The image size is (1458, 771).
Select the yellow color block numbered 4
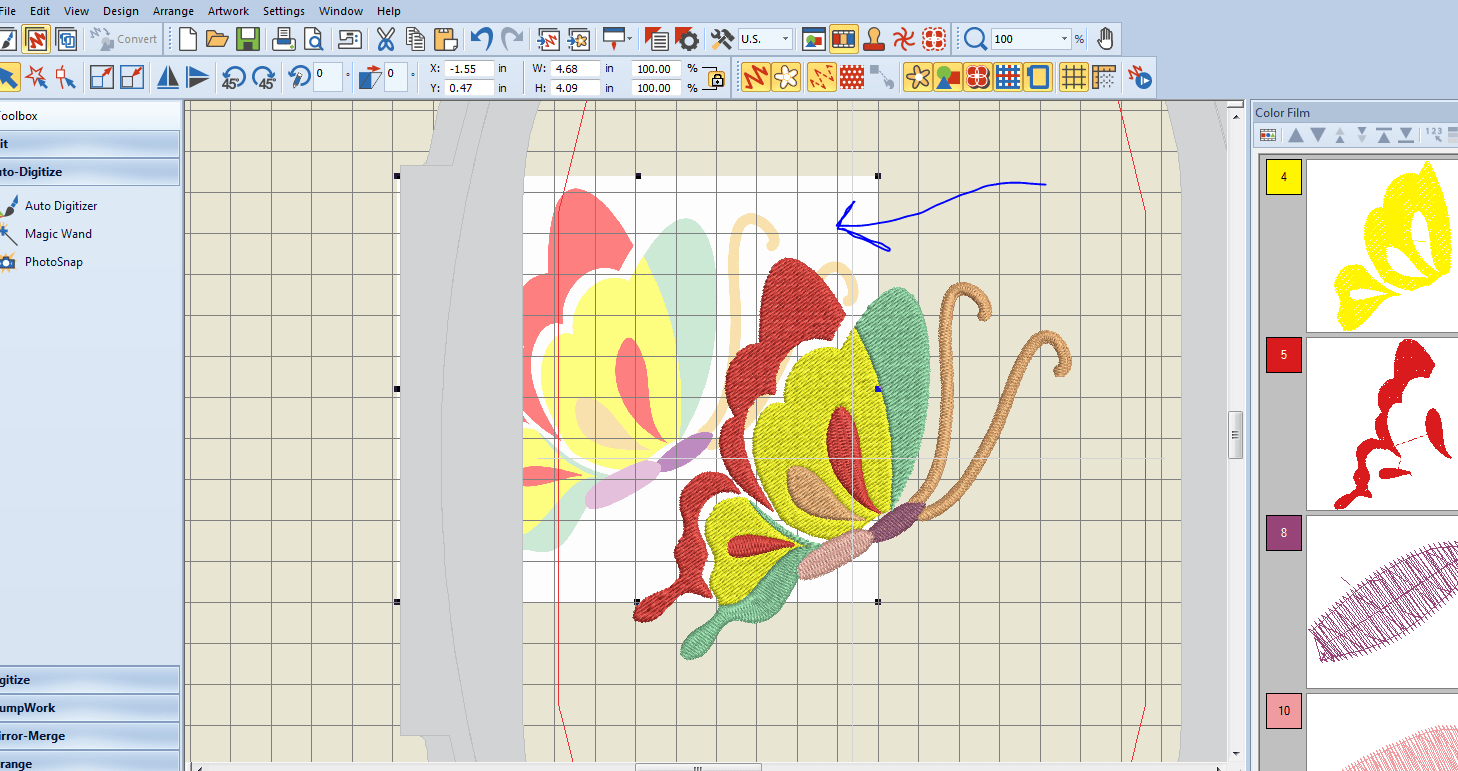coord(1283,177)
